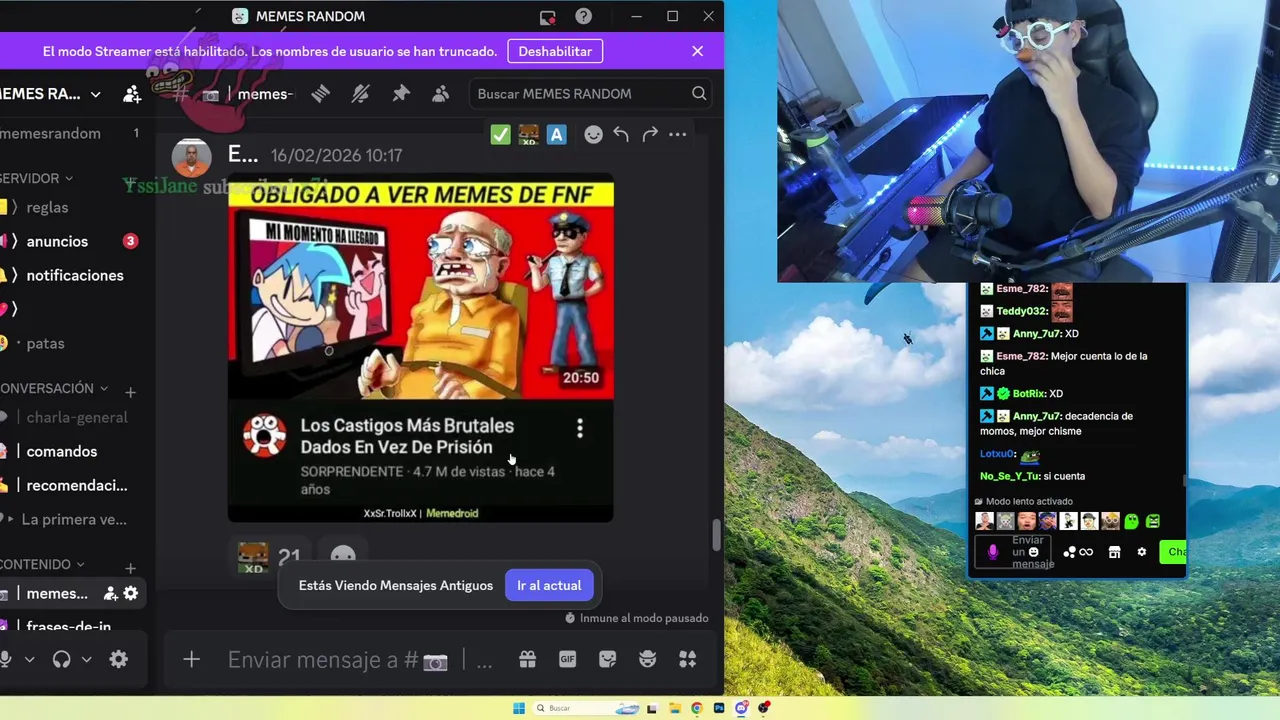Create channel in CONVERSACIÓN with plus
This screenshot has width=1280, height=720.
pyautogui.click(x=130, y=391)
